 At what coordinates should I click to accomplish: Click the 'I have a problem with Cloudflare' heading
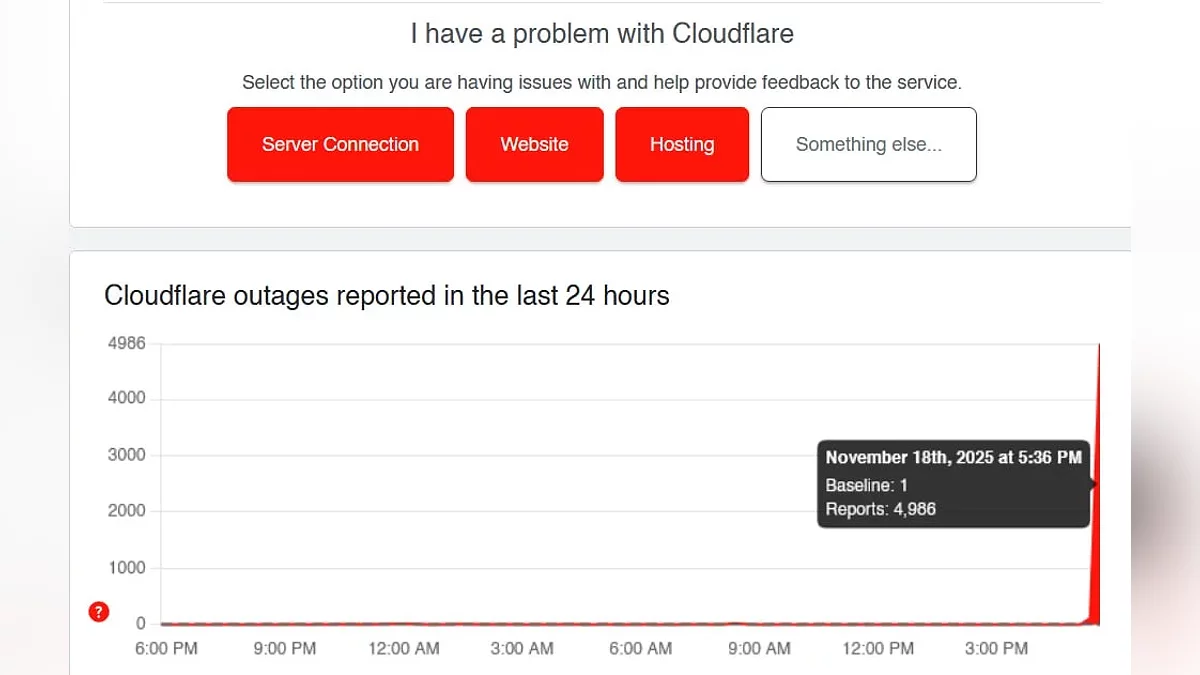tap(602, 33)
